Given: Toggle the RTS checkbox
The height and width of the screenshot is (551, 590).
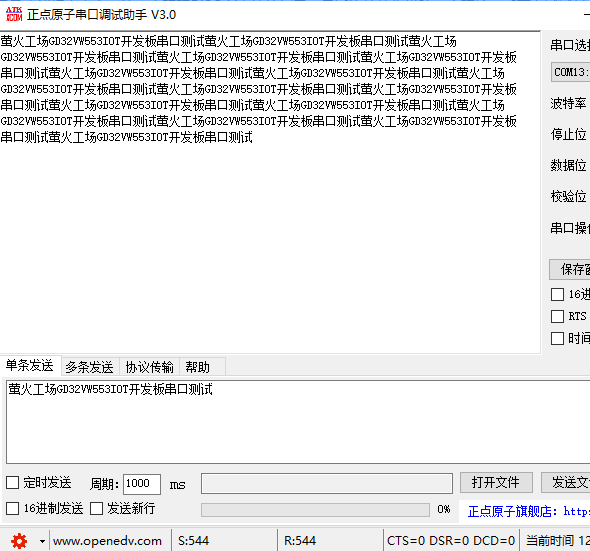Looking at the screenshot, I should pyautogui.click(x=557, y=316).
